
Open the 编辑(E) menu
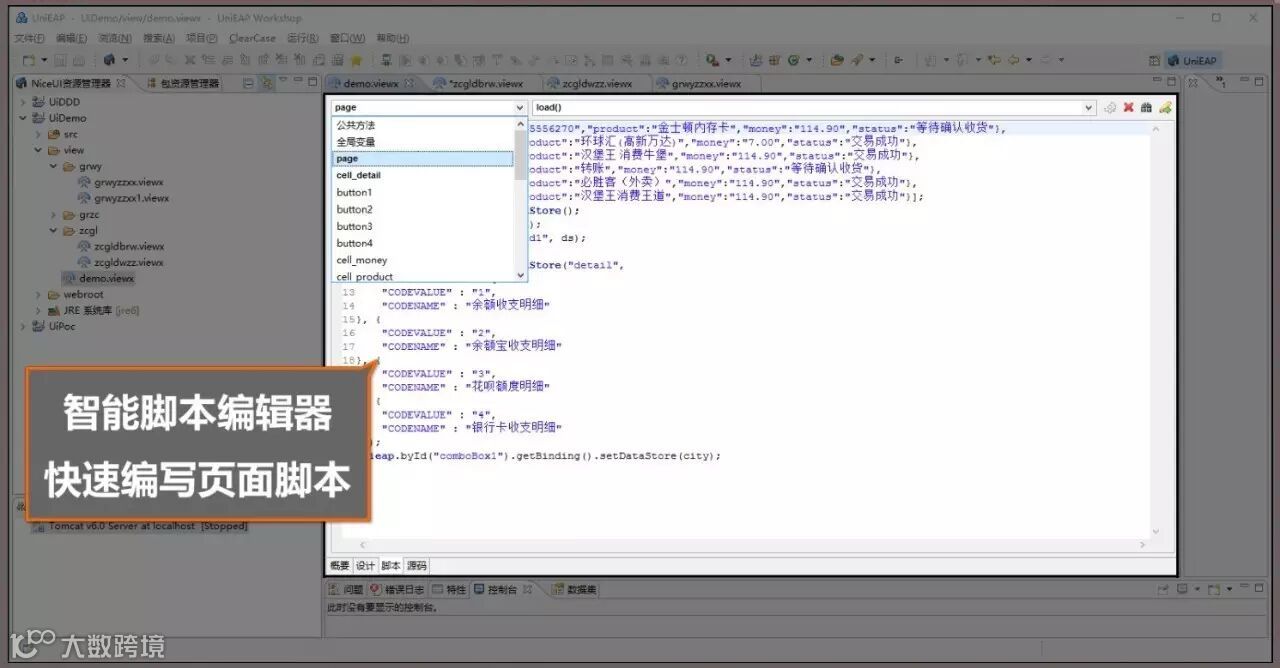point(72,38)
